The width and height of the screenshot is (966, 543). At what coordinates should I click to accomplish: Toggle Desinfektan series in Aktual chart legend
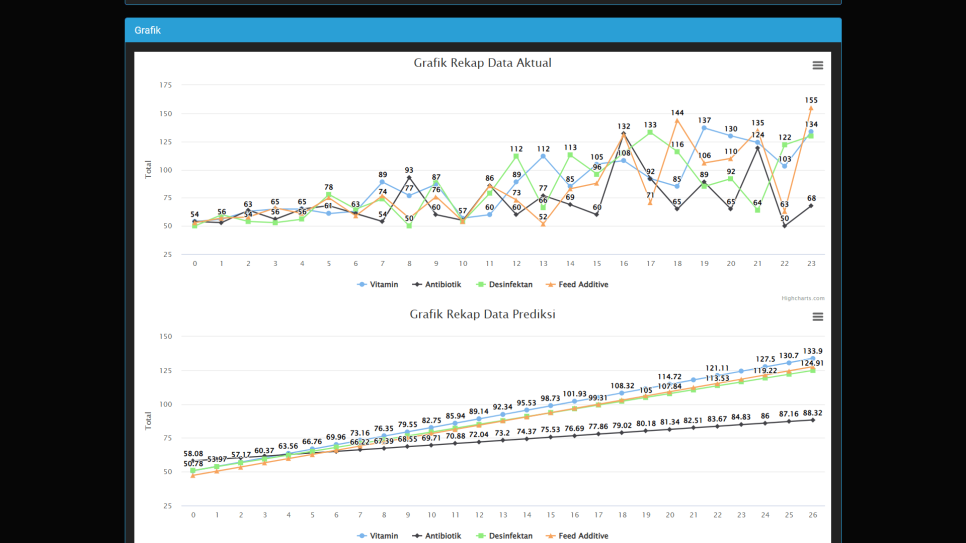505,285
